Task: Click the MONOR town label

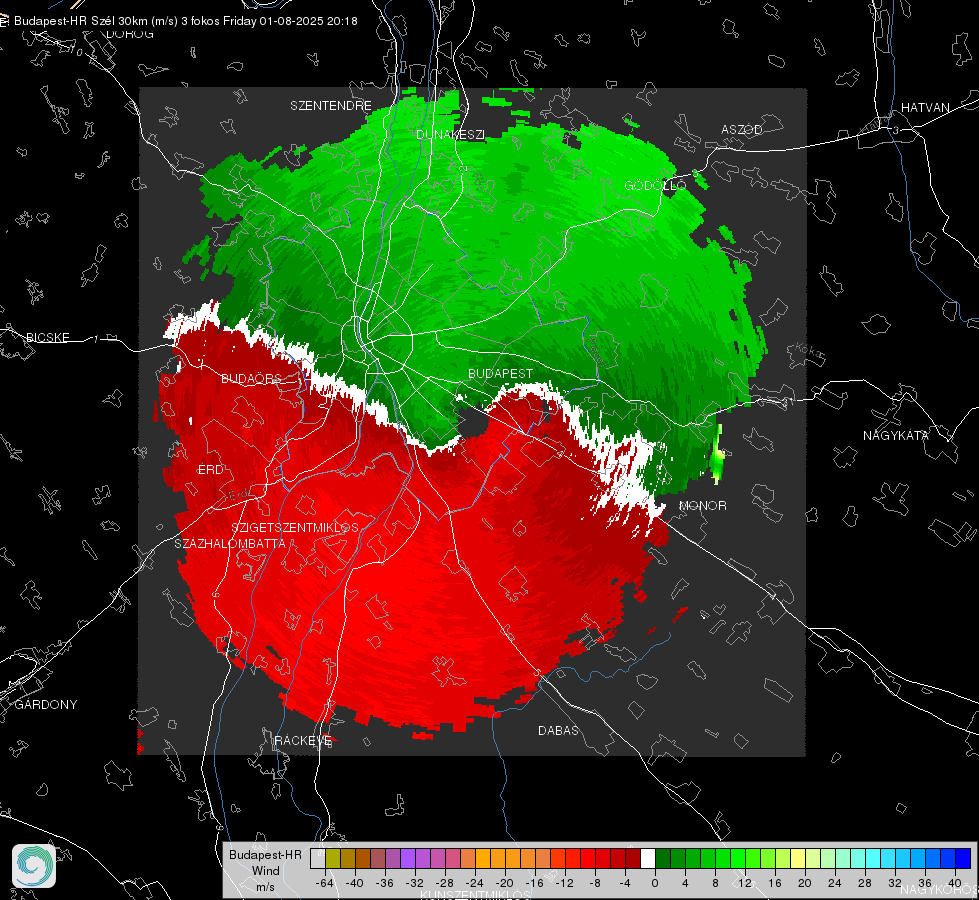Action: [702, 505]
